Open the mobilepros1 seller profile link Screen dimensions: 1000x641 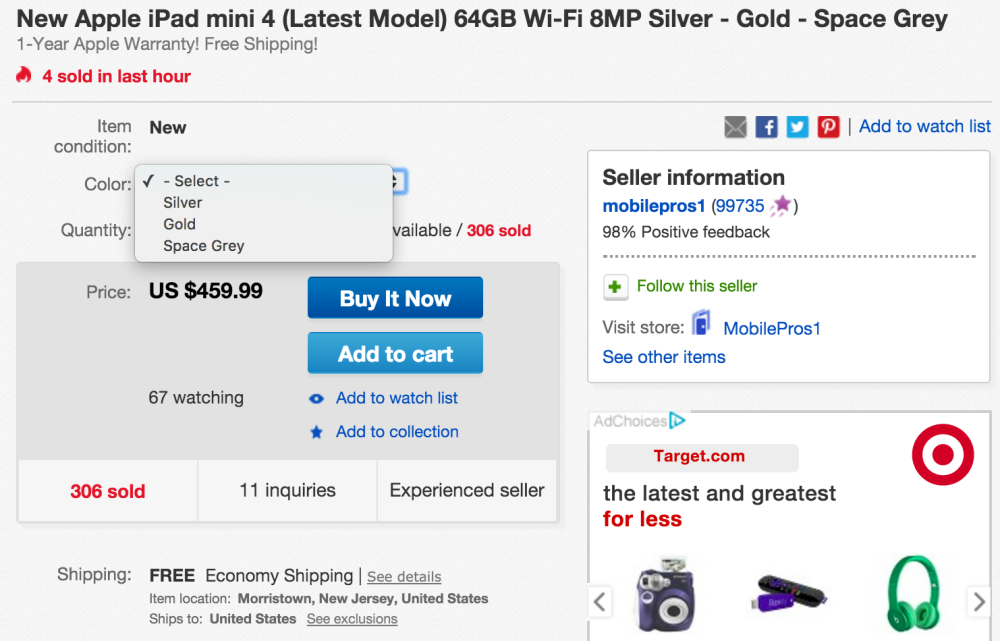654,206
